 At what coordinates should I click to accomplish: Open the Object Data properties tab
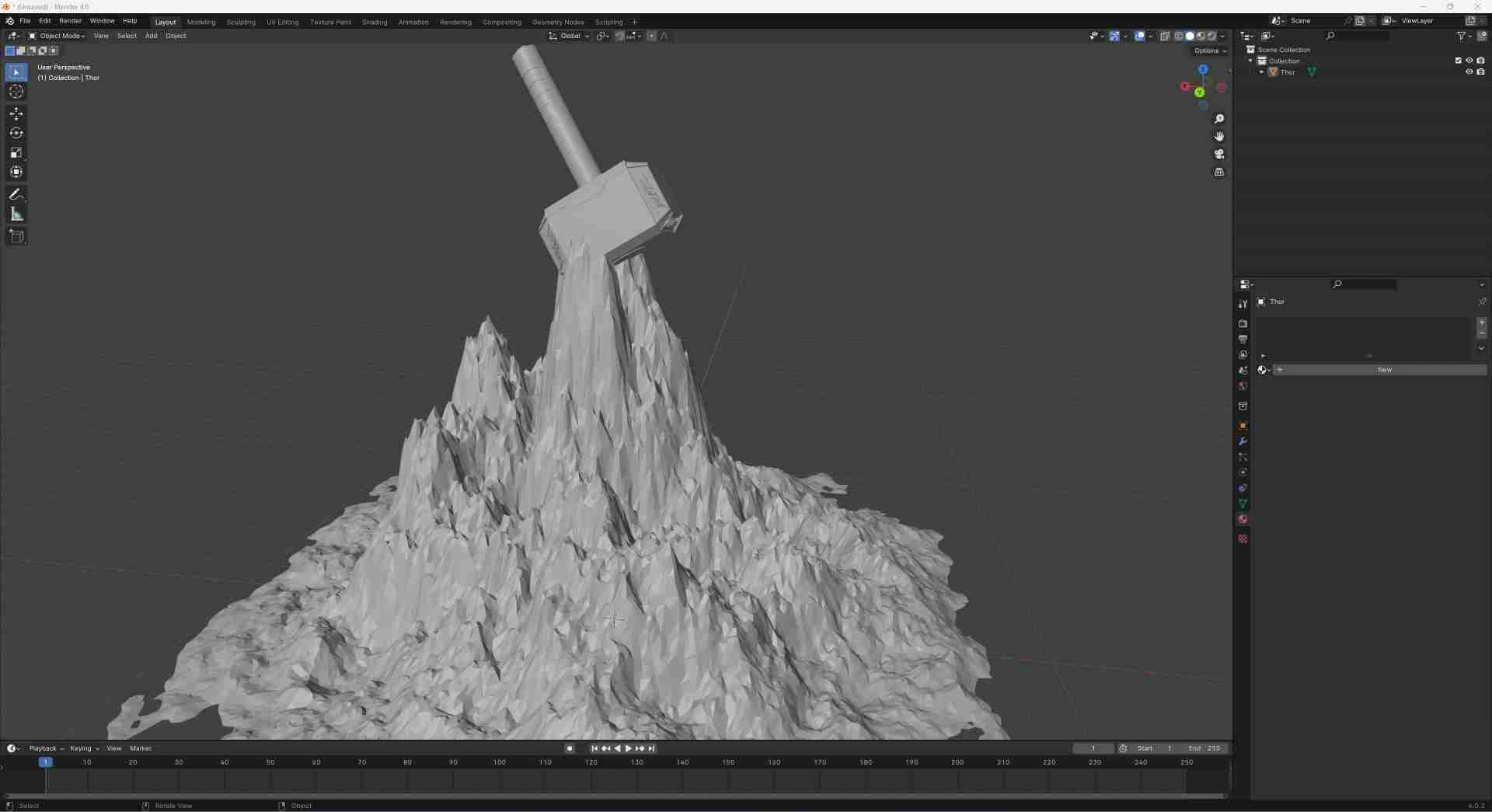[1243, 504]
